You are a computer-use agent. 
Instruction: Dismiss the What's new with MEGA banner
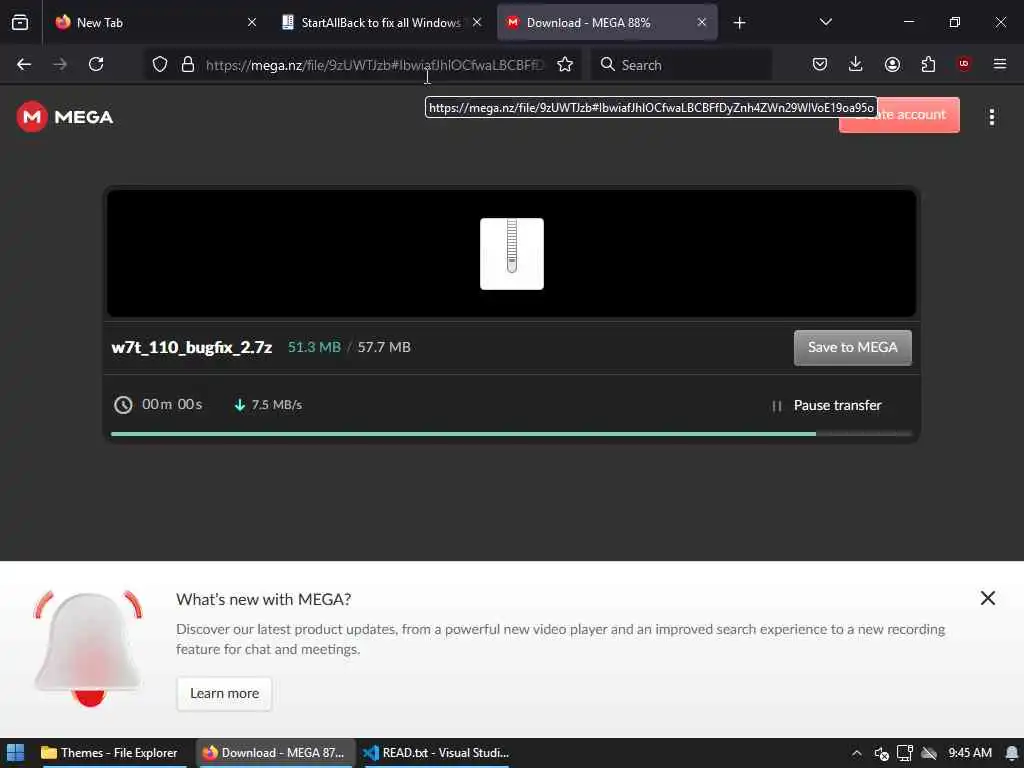[987, 598]
